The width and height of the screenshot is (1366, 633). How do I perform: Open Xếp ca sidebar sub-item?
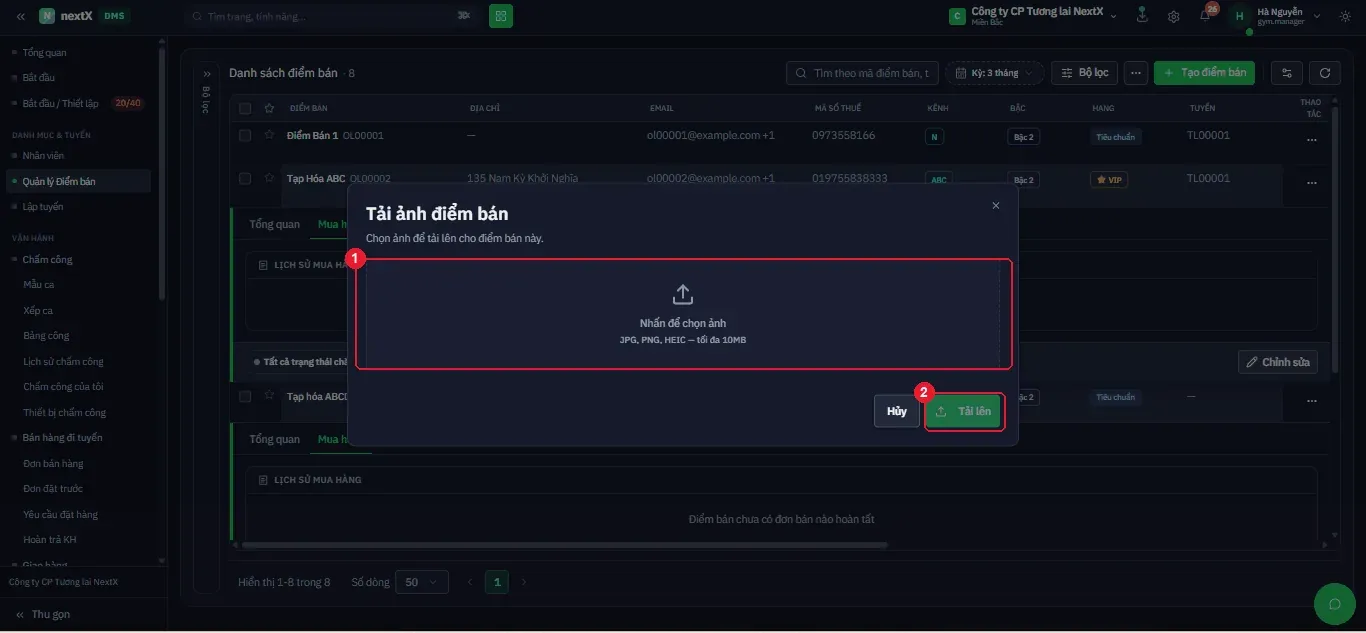click(x=38, y=310)
